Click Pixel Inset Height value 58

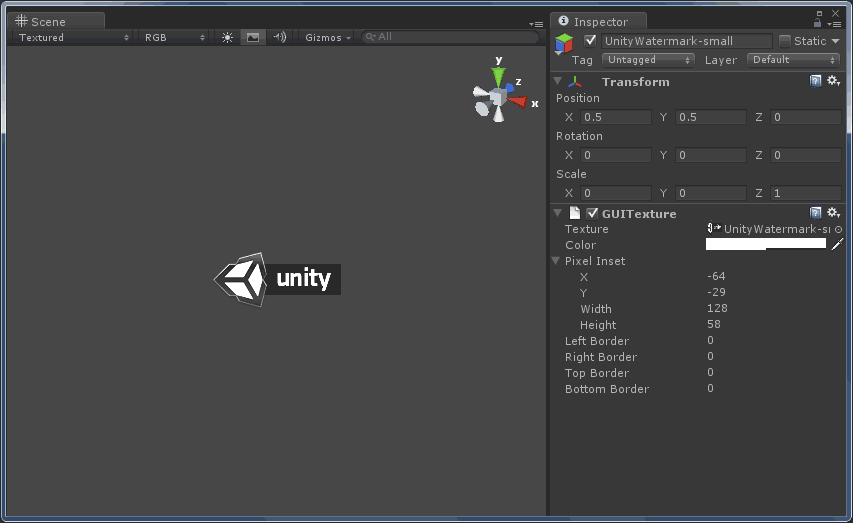(714, 324)
